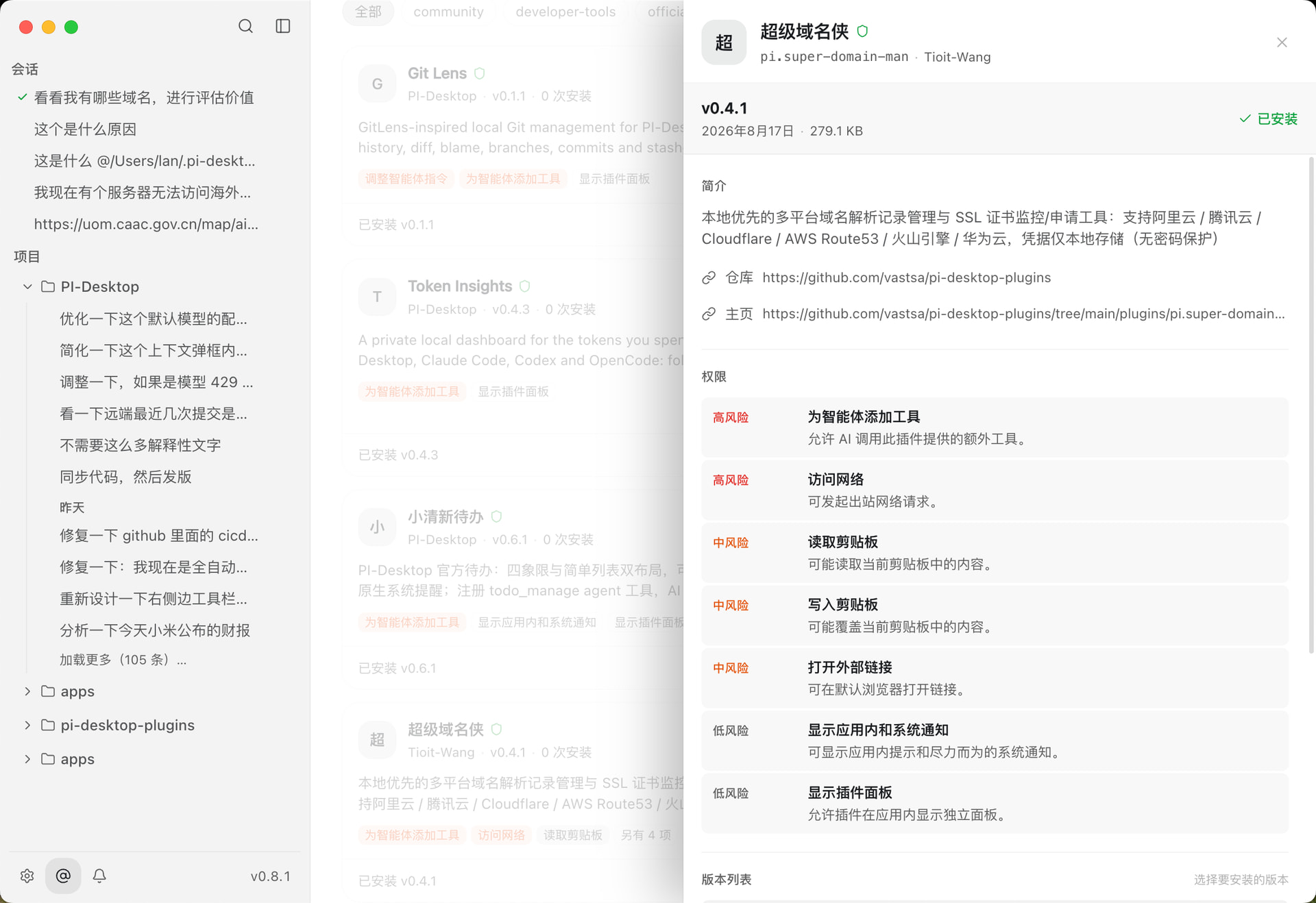
Task: Click the 打开外部链接 permission row
Action: point(995,678)
